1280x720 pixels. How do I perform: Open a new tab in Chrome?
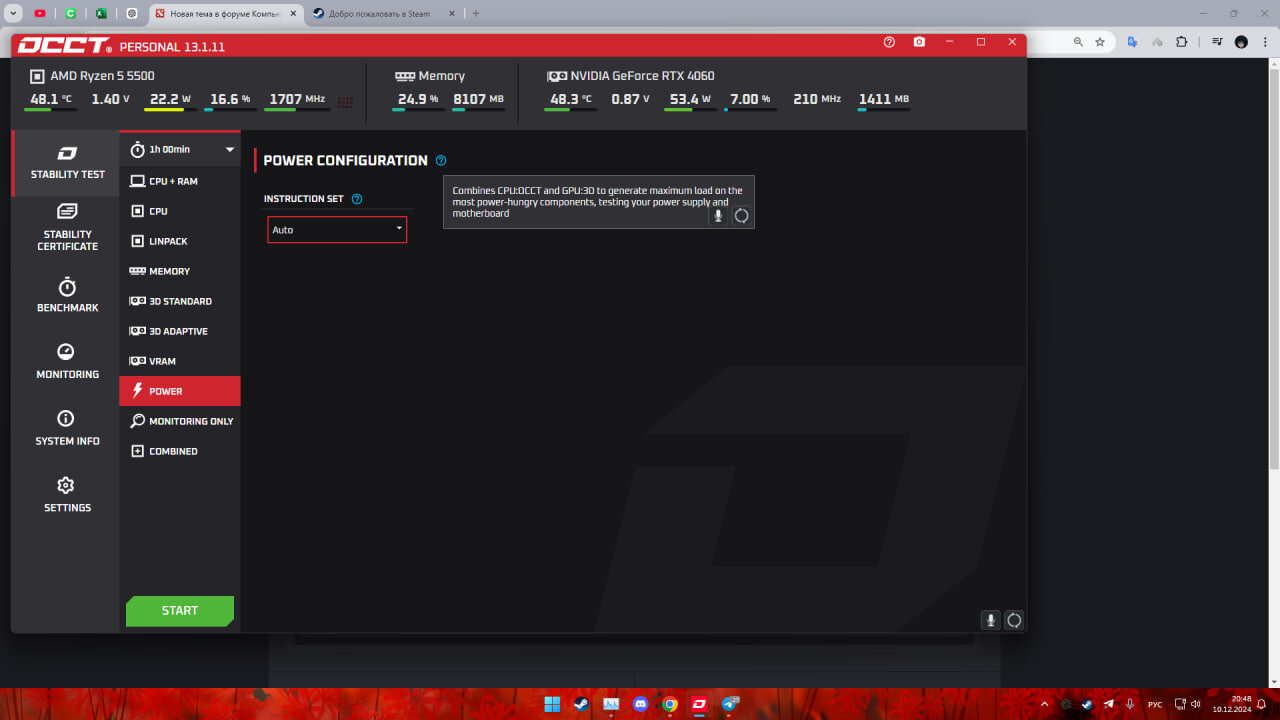point(475,14)
